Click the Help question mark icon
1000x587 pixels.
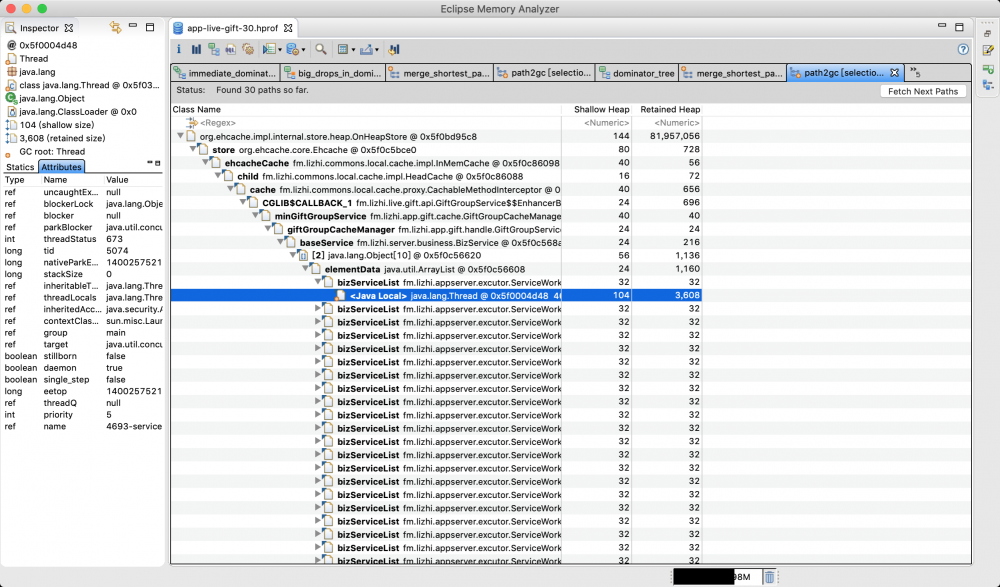tap(962, 49)
